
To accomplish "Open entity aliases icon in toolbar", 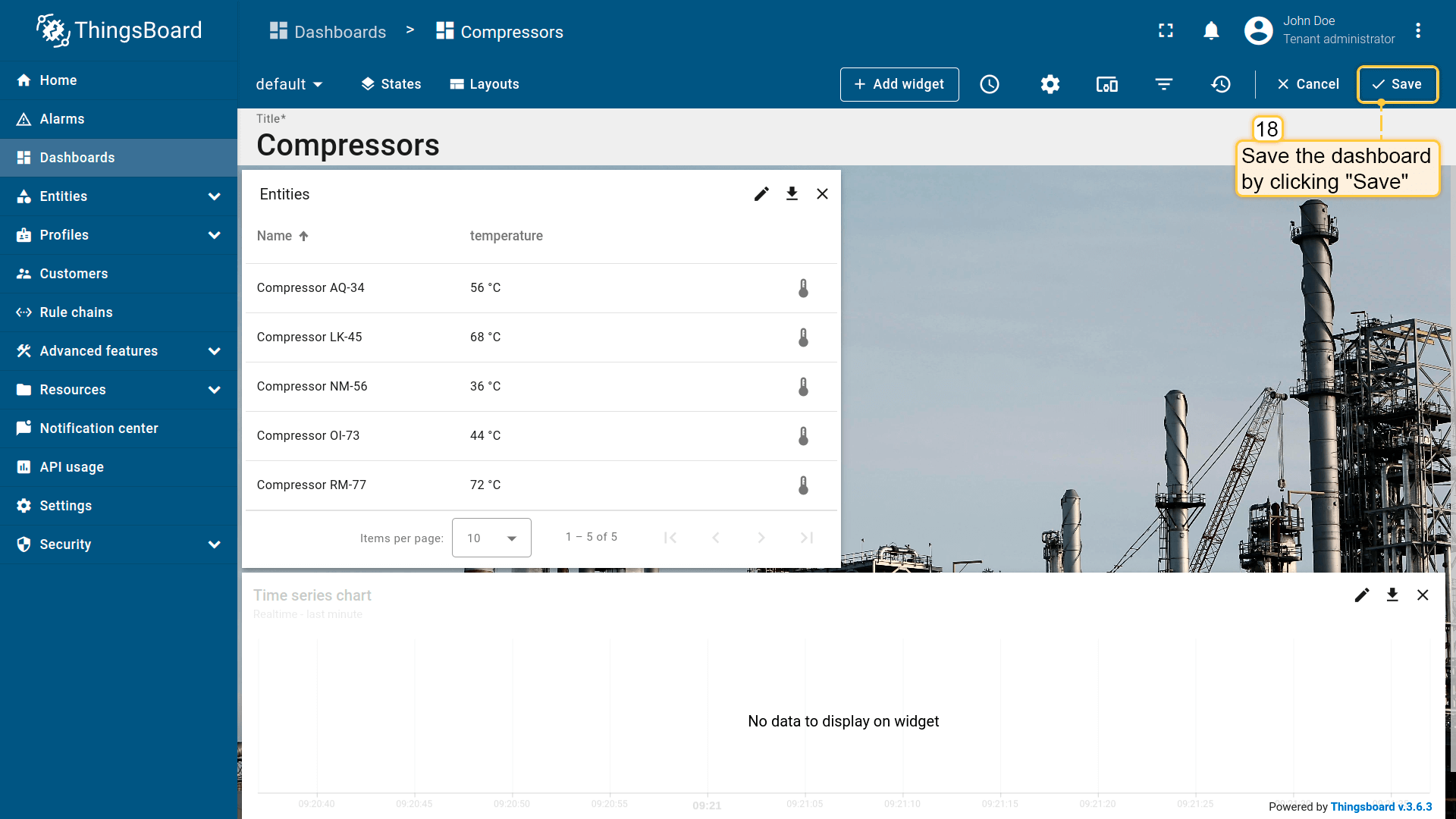I will 1106,84.
